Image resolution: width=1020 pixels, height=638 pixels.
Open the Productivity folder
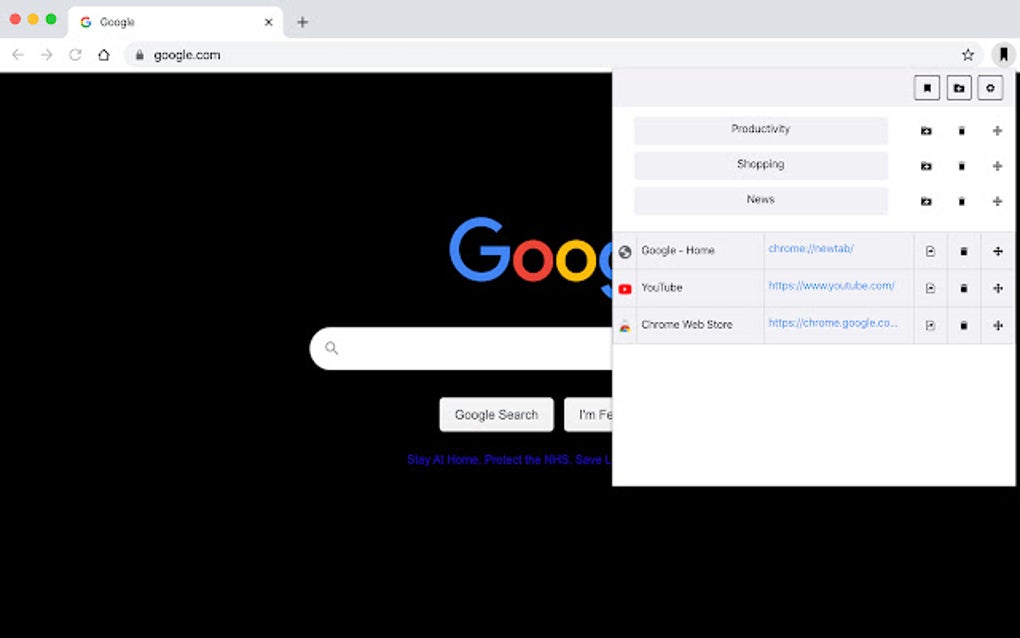coord(760,129)
